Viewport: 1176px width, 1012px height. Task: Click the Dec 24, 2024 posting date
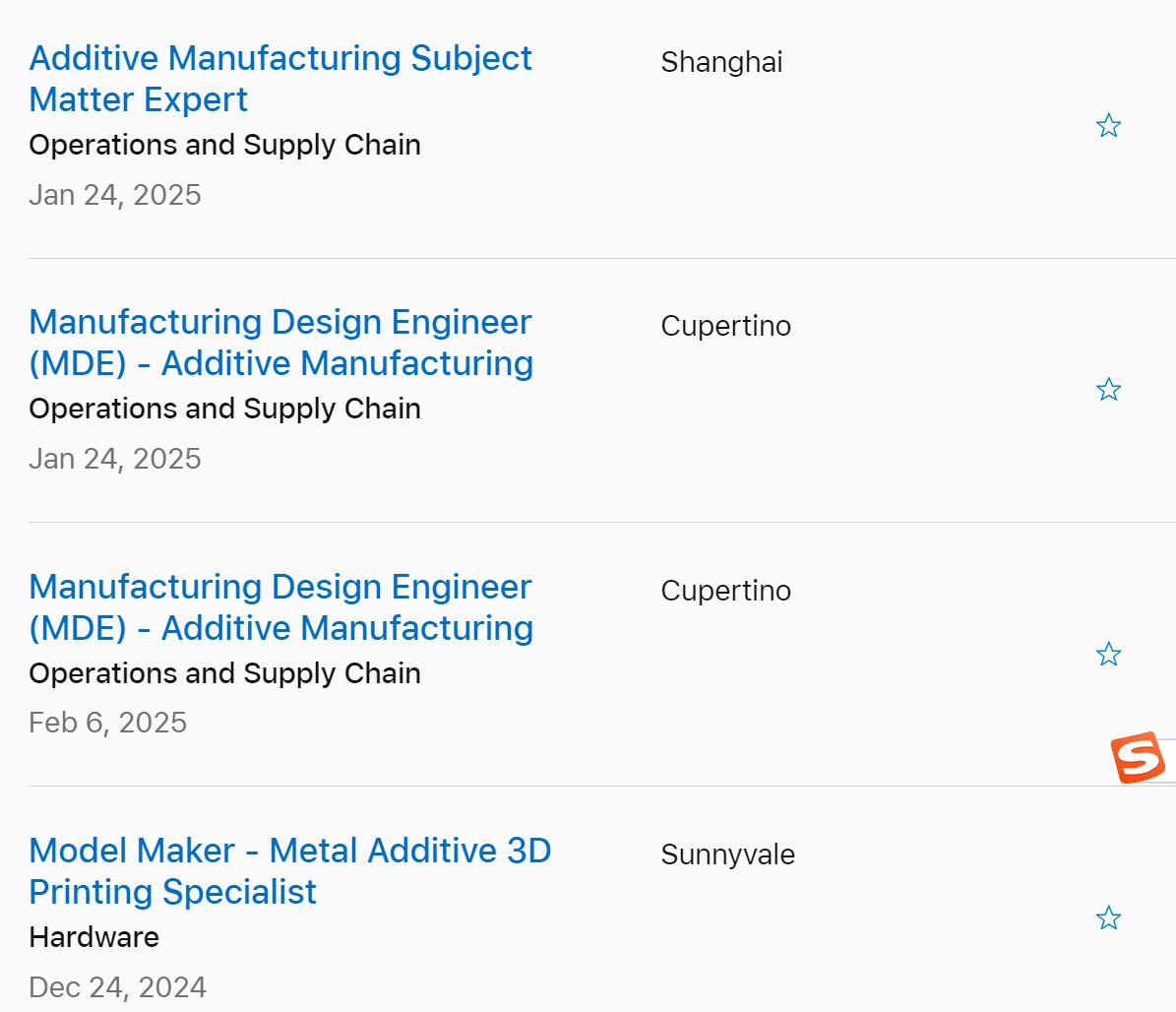click(117, 987)
